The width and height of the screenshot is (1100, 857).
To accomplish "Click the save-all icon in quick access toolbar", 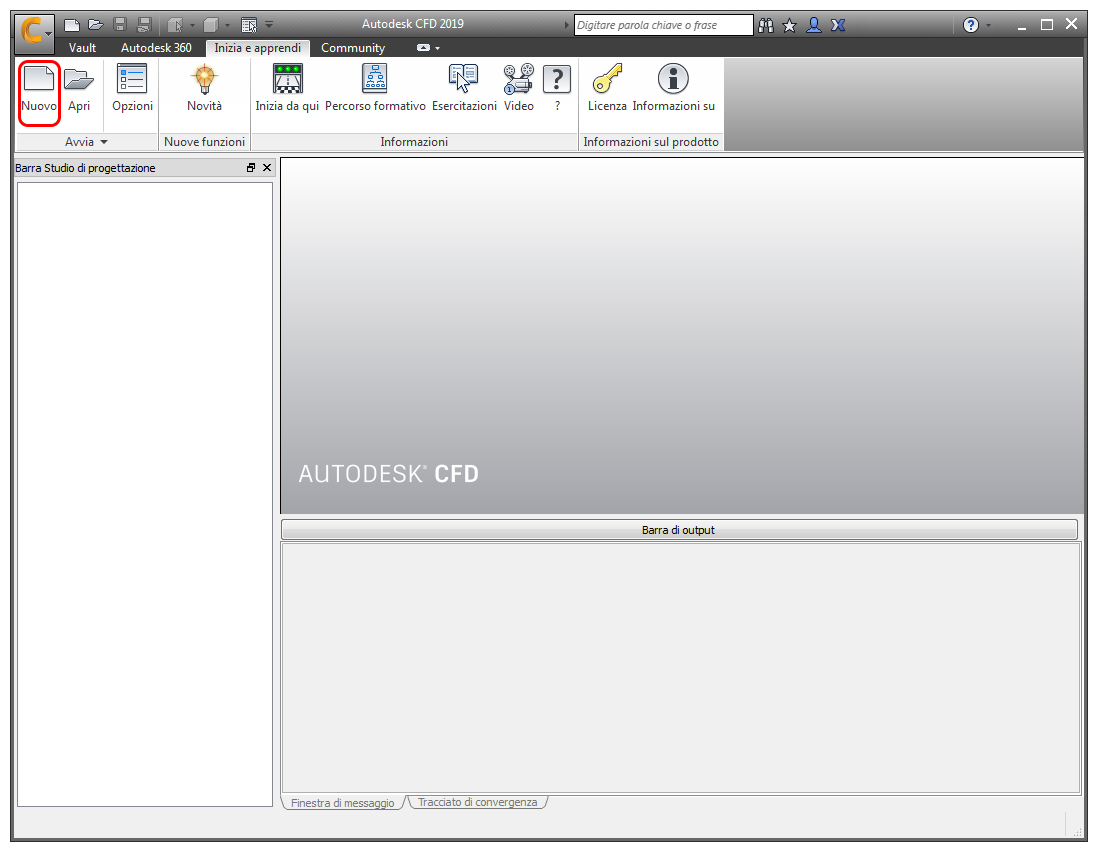I will pyautogui.click(x=144, y=25).
